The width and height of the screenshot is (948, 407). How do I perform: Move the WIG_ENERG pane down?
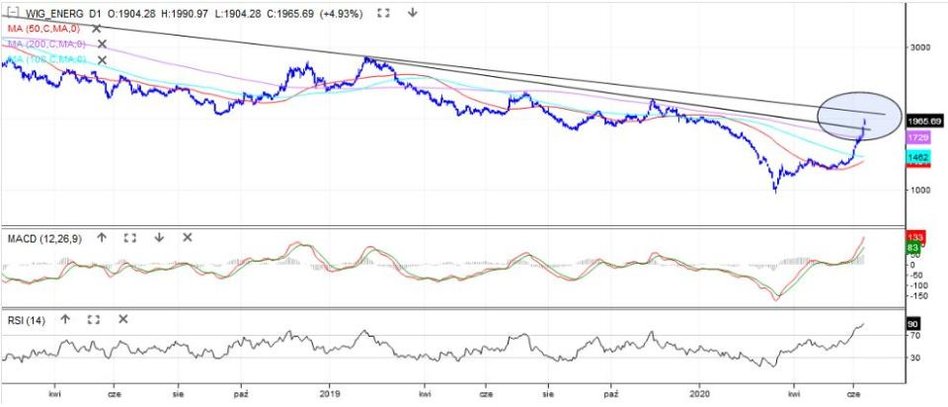[413, 14]
